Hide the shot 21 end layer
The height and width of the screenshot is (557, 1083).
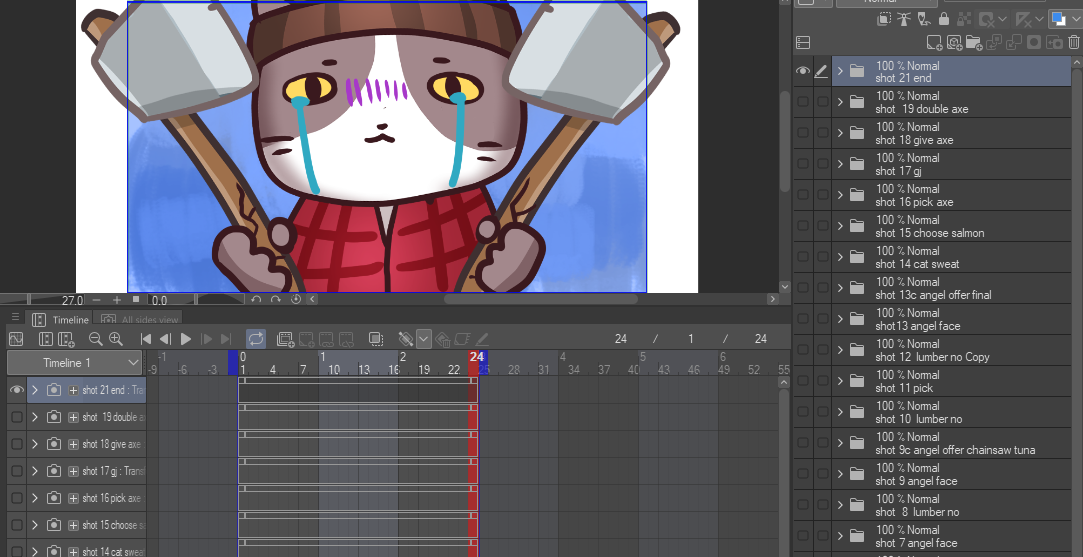(x=802, y=71)
